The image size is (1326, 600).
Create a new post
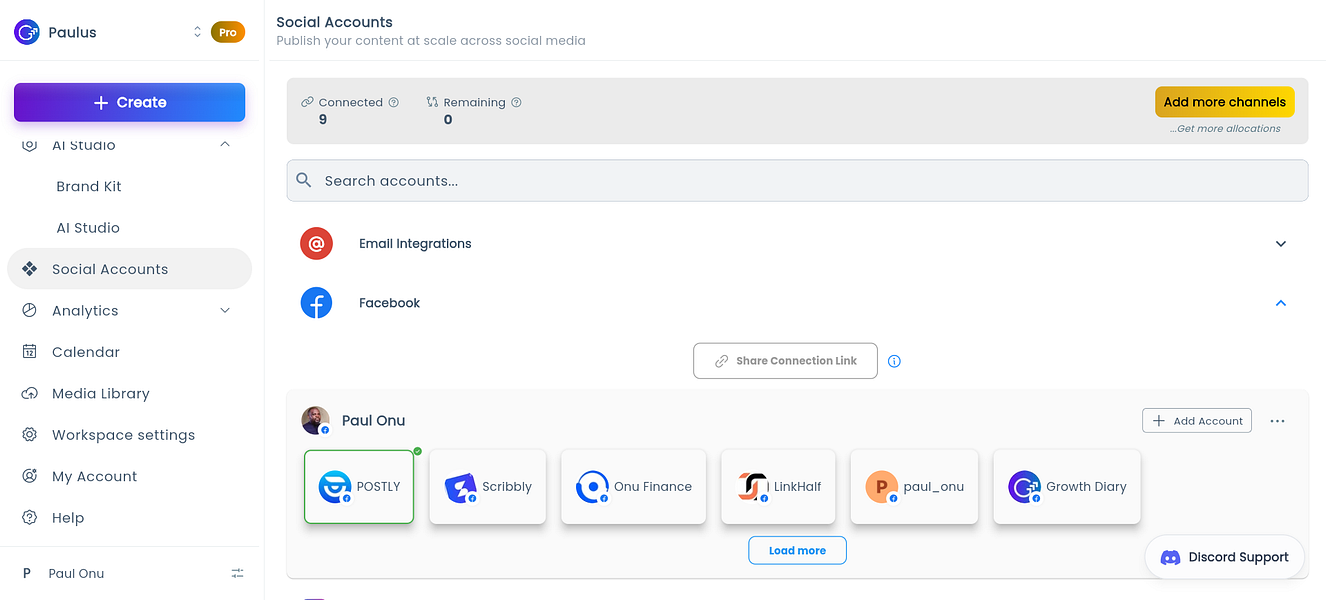click(129, 102)
